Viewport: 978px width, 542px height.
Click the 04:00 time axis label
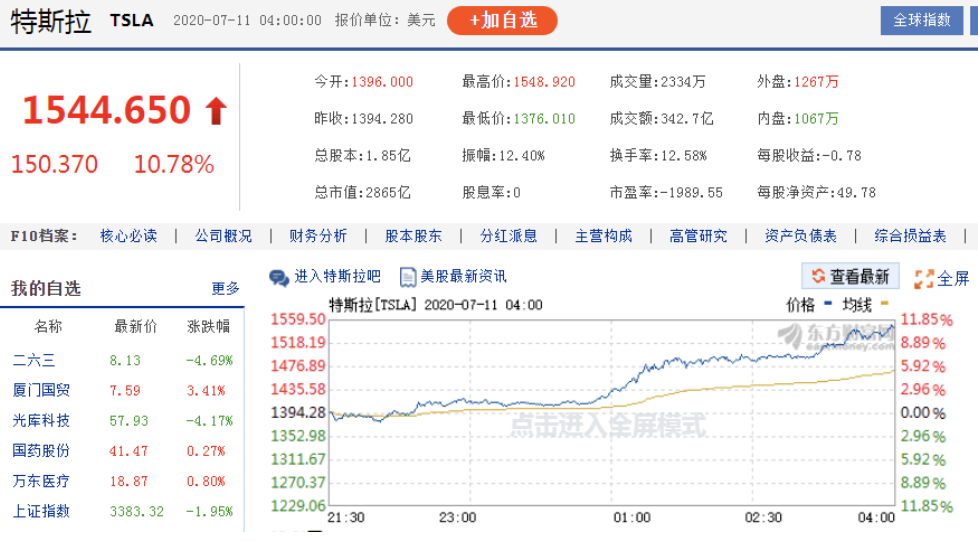(x=876, y=518)
